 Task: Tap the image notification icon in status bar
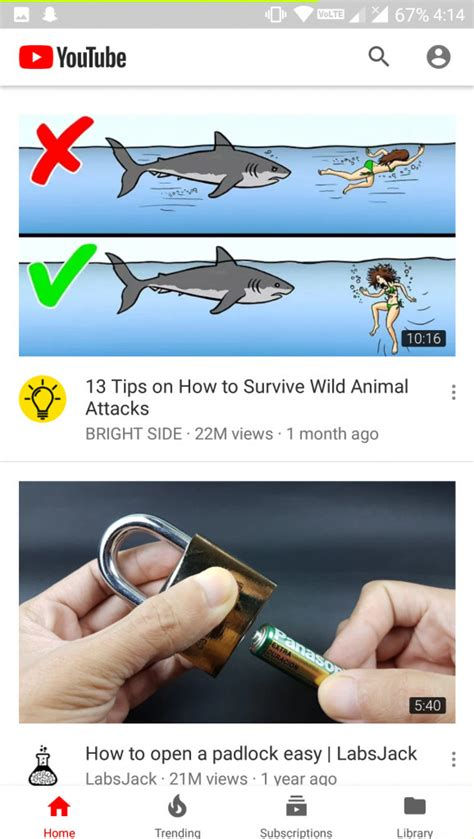[x=21, y=14]
